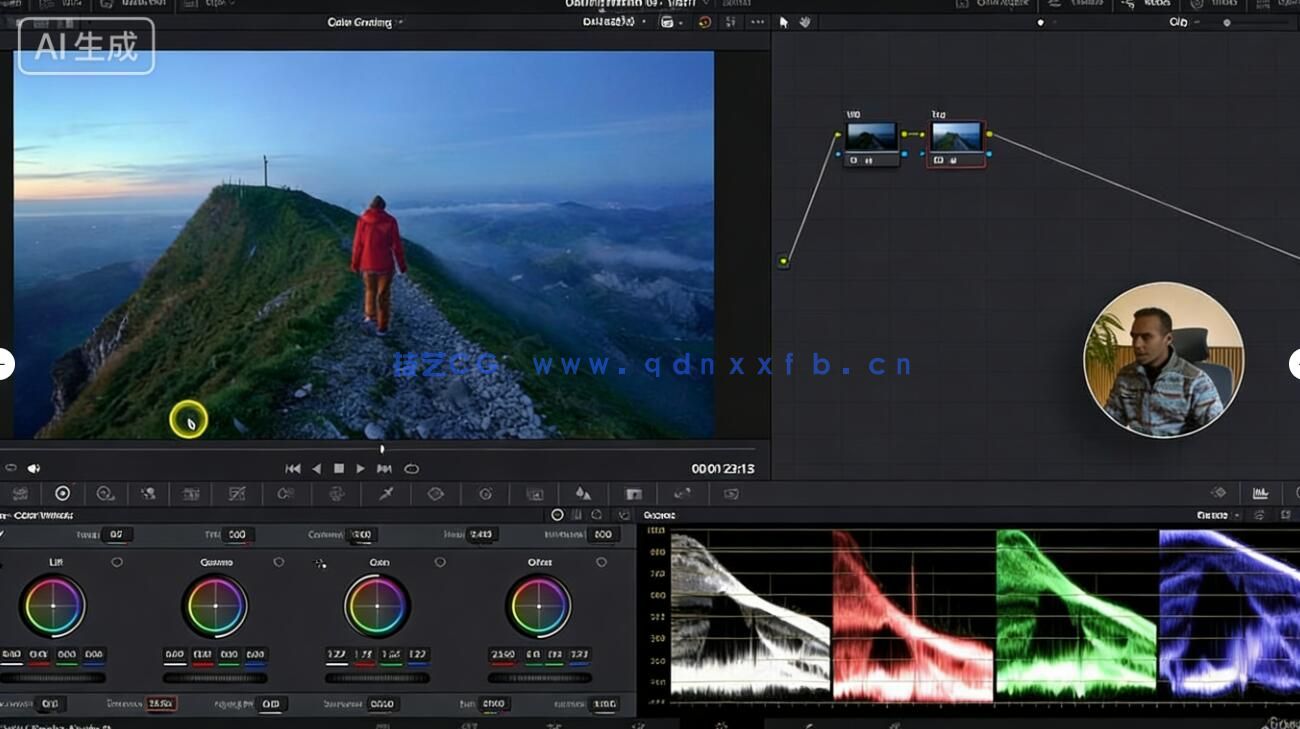Open the Blur palette
Screen dimensions: 1300x729
coord(583,494)
